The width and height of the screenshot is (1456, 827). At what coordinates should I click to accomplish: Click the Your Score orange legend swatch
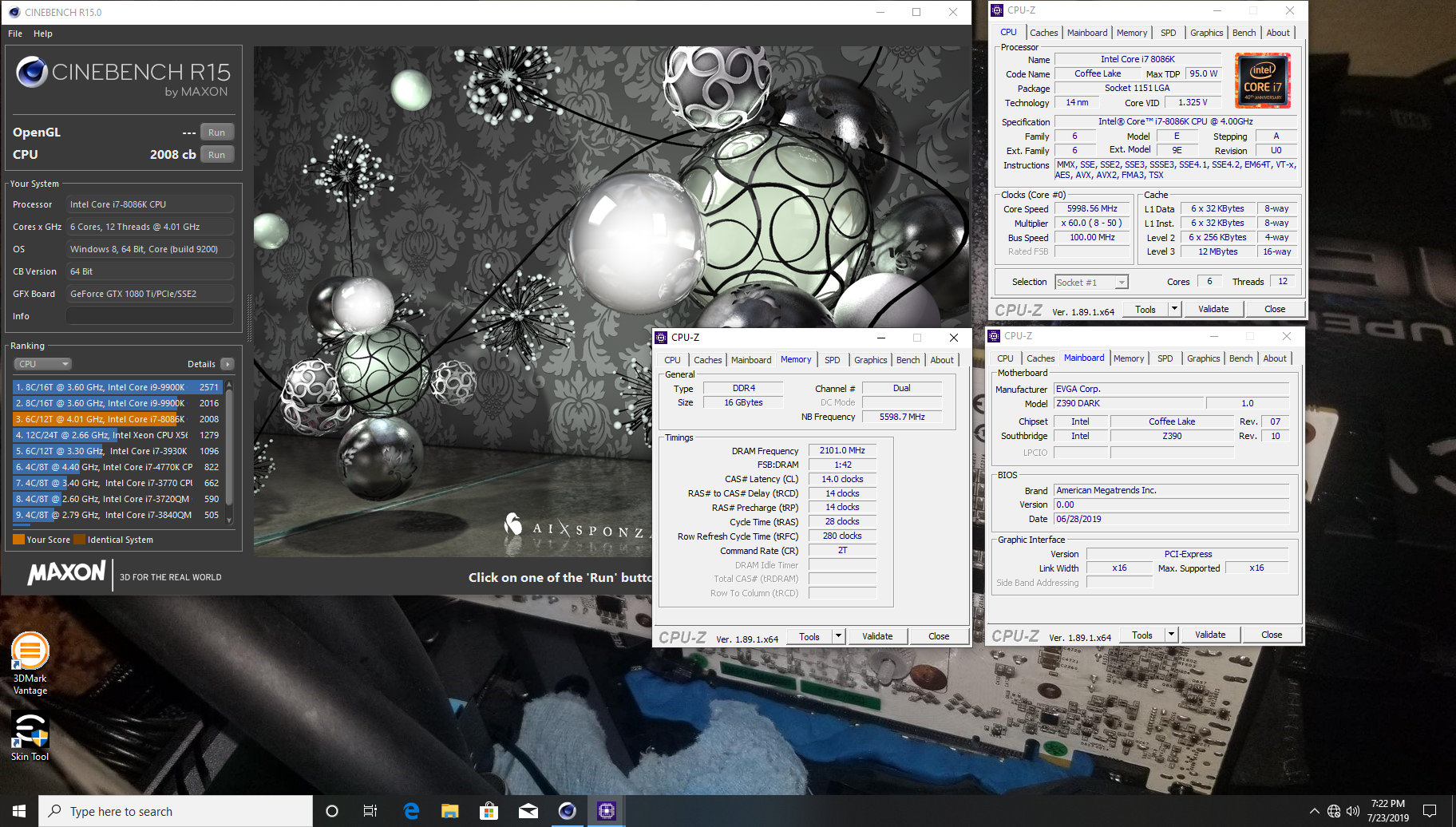click(x=19, y=540)
